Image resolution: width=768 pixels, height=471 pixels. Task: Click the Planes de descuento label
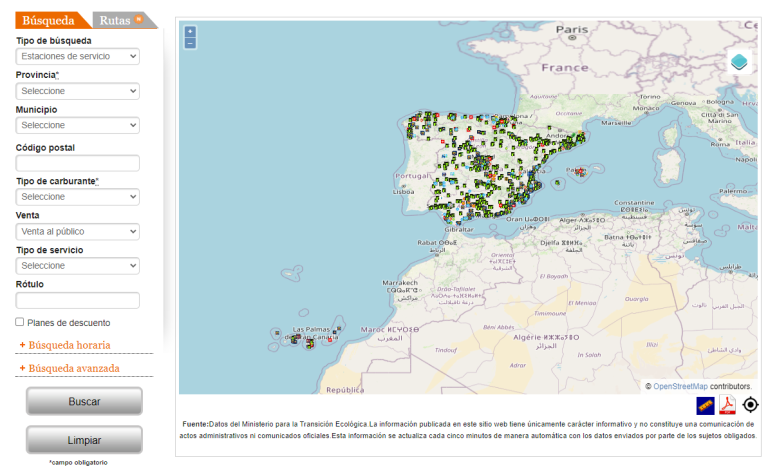click(69, 323)
